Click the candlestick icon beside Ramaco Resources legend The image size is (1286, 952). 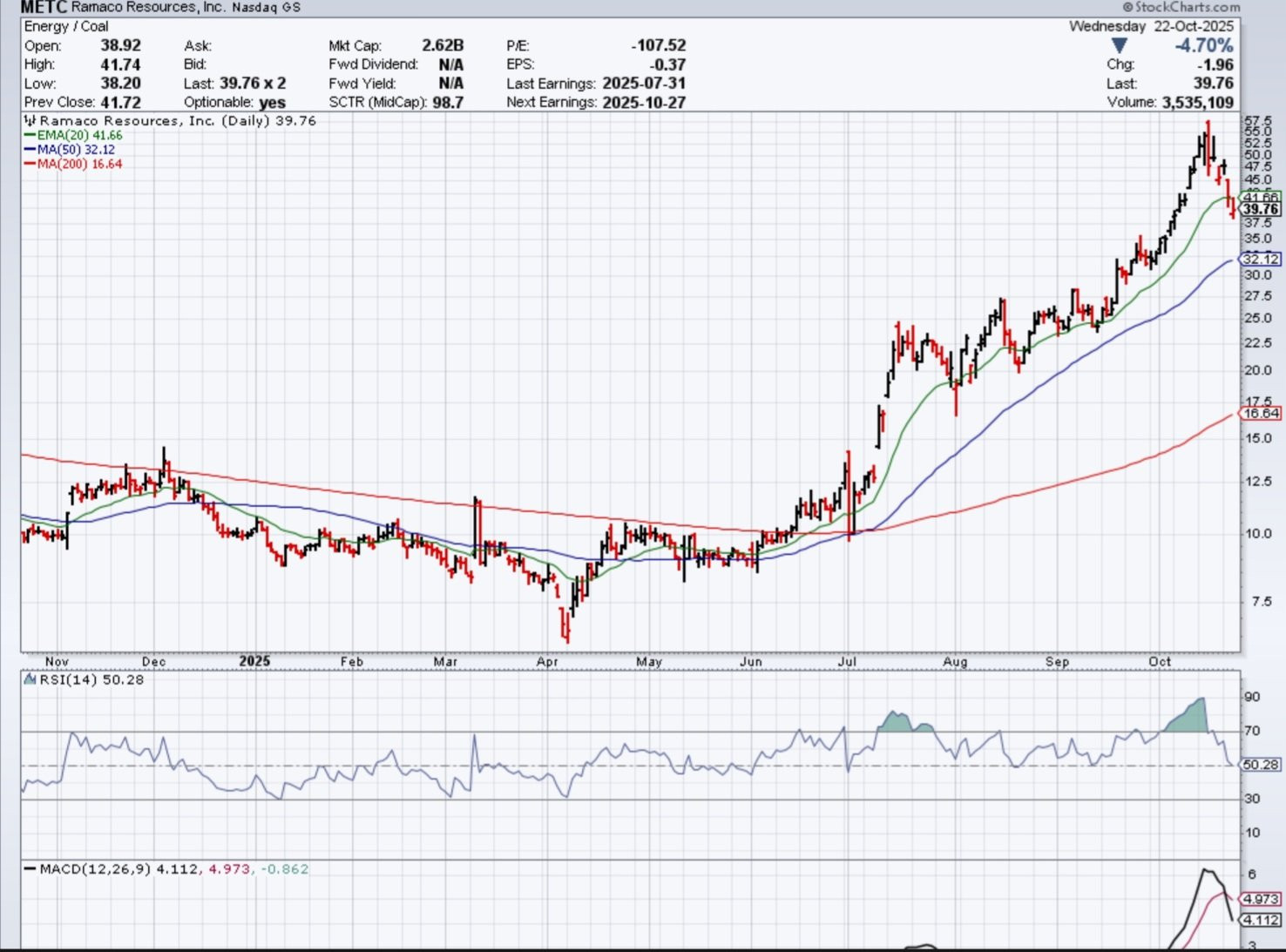pyautogui.click(x=30, y=121)
